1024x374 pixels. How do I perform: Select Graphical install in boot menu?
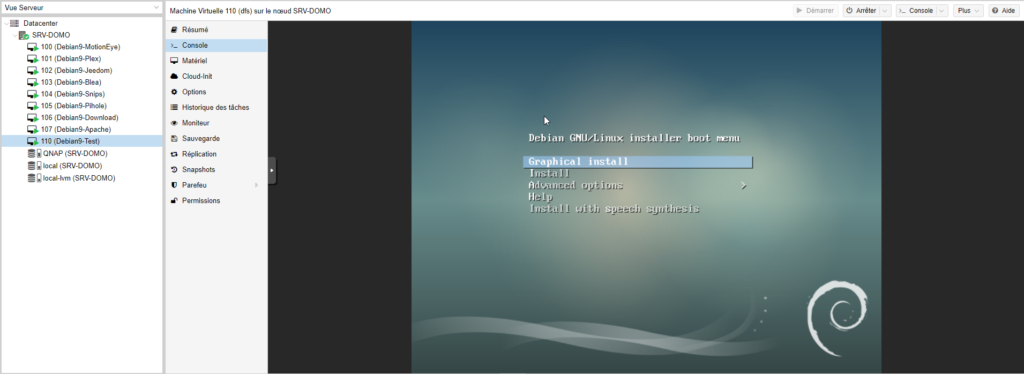point(637,161)
